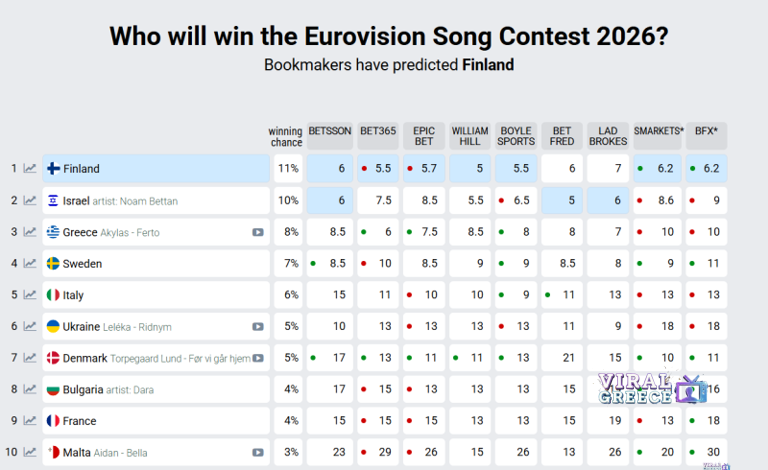Click the chart icon beside Israel's rank
The width and height of the screenshot is (768, 470).
point(30,201)
